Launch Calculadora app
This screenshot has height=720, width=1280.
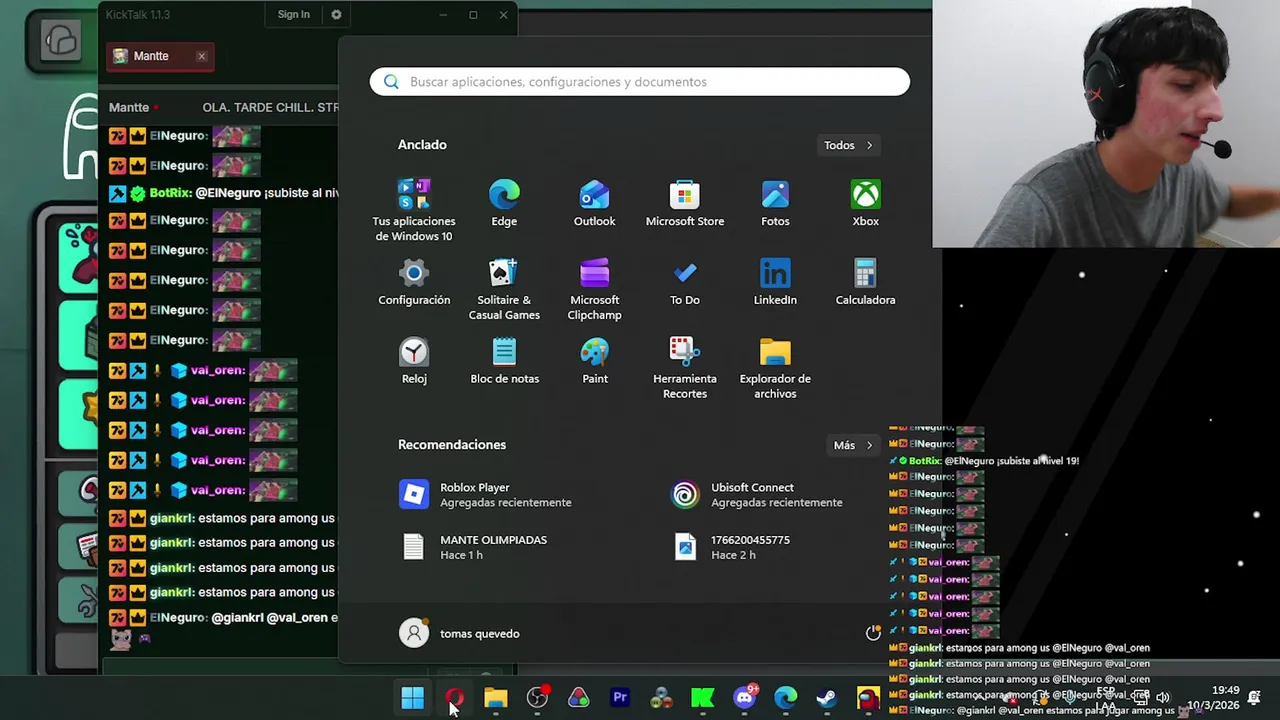866,282
